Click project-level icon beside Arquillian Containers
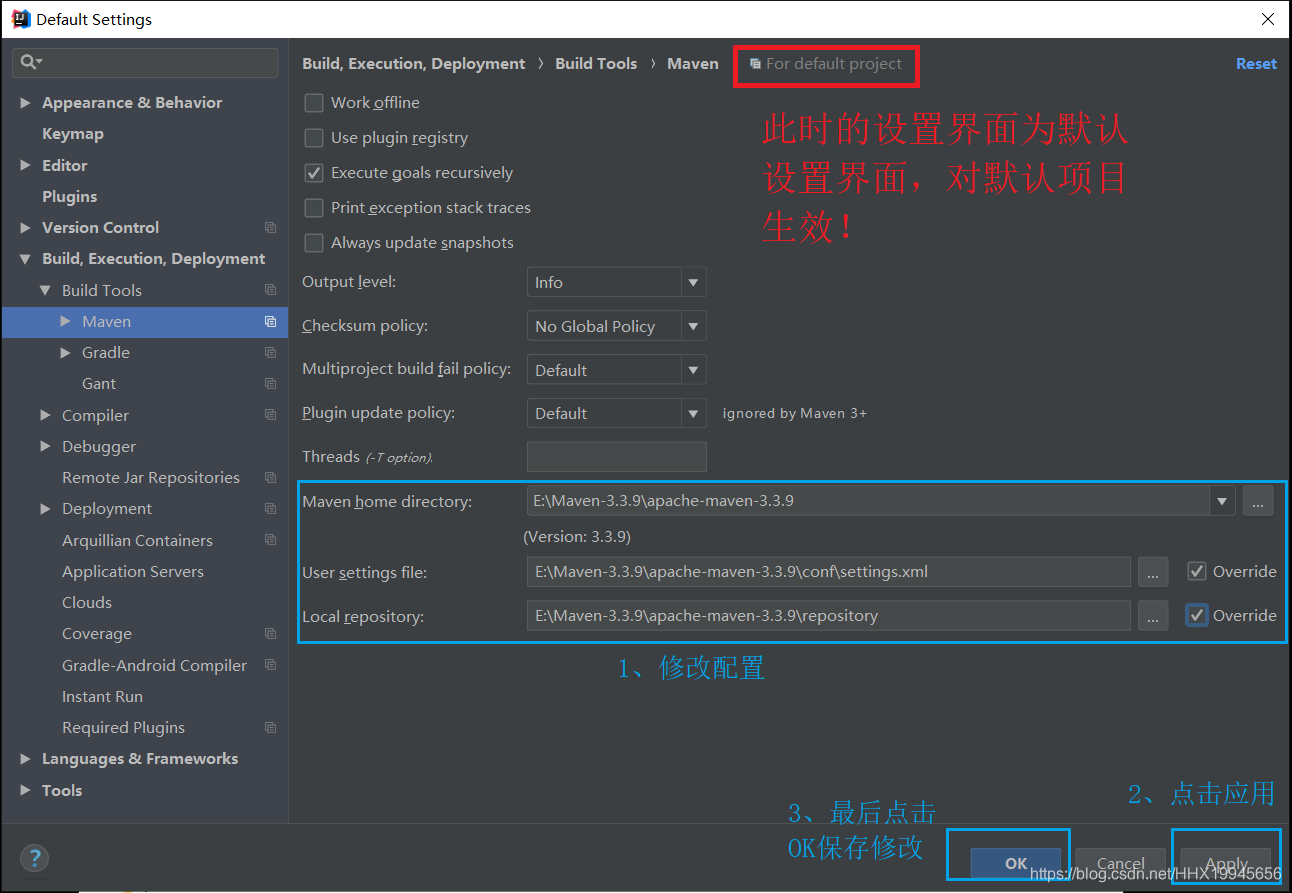The image size is (1292, 893). [x=270, y=540]
